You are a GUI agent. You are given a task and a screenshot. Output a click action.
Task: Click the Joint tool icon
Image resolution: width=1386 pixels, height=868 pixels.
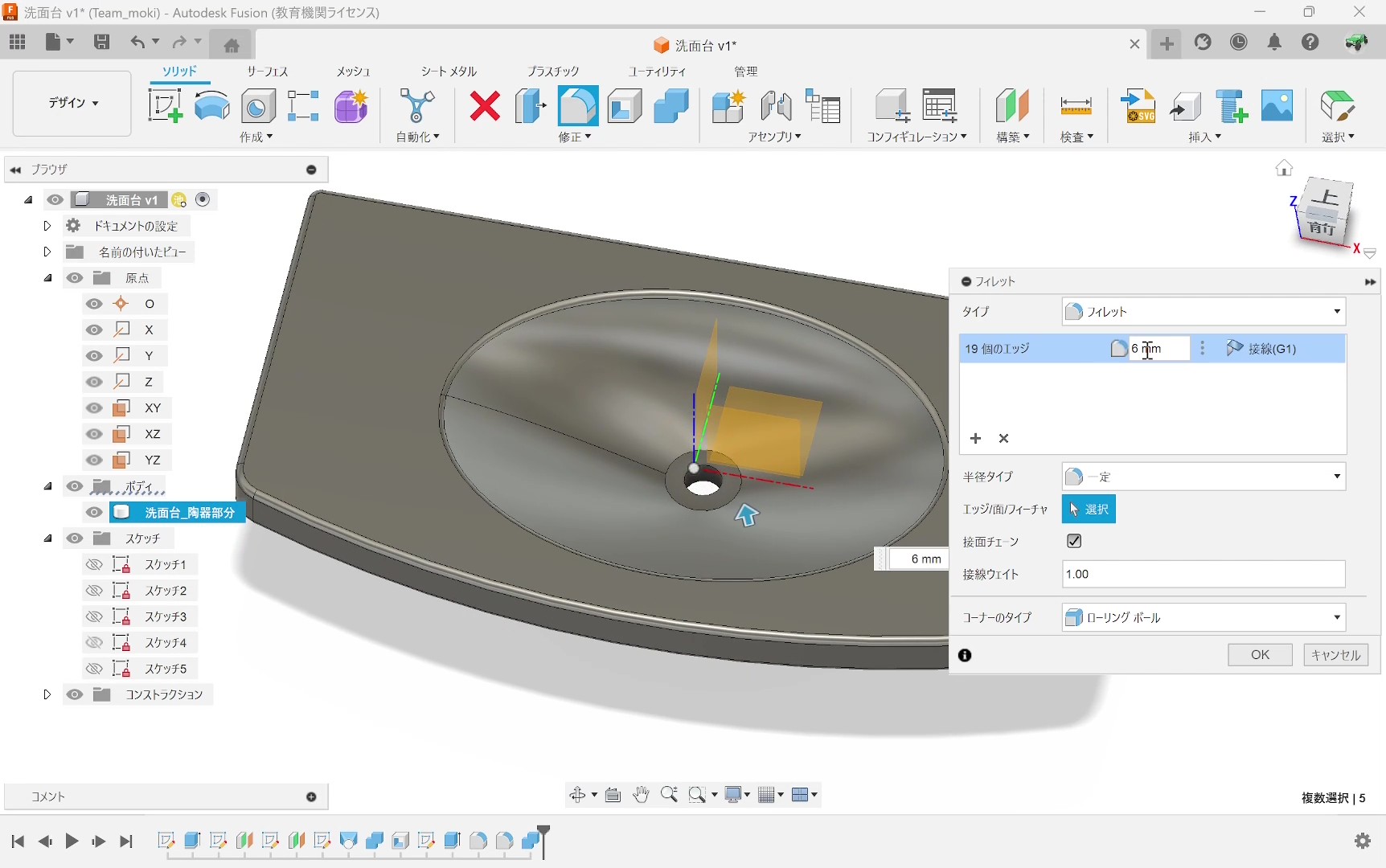click(x=776, y=106)
